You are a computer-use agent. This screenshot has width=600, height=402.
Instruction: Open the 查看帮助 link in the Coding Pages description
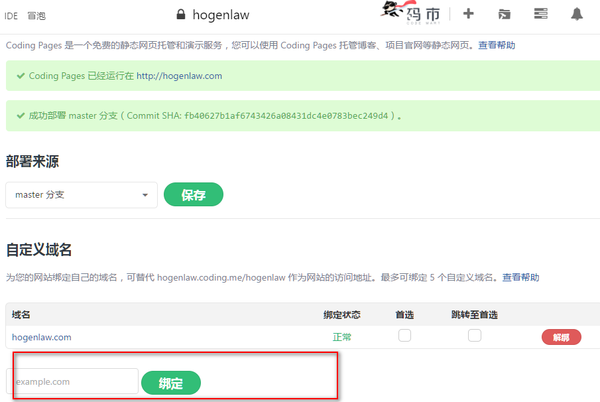pyautogui.click(x=496, y=45)
